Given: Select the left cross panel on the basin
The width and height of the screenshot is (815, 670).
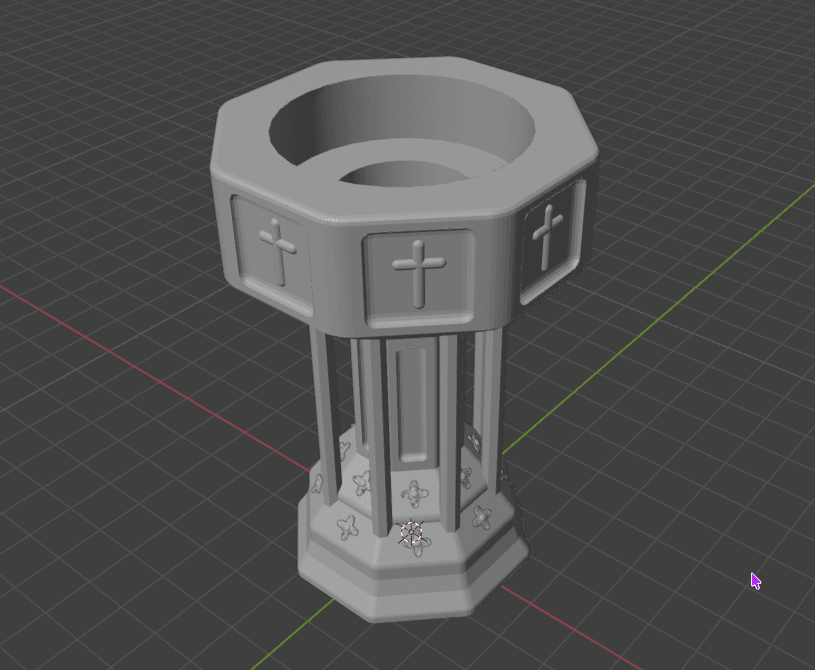Looking at the screenshot, I should 272,253.
